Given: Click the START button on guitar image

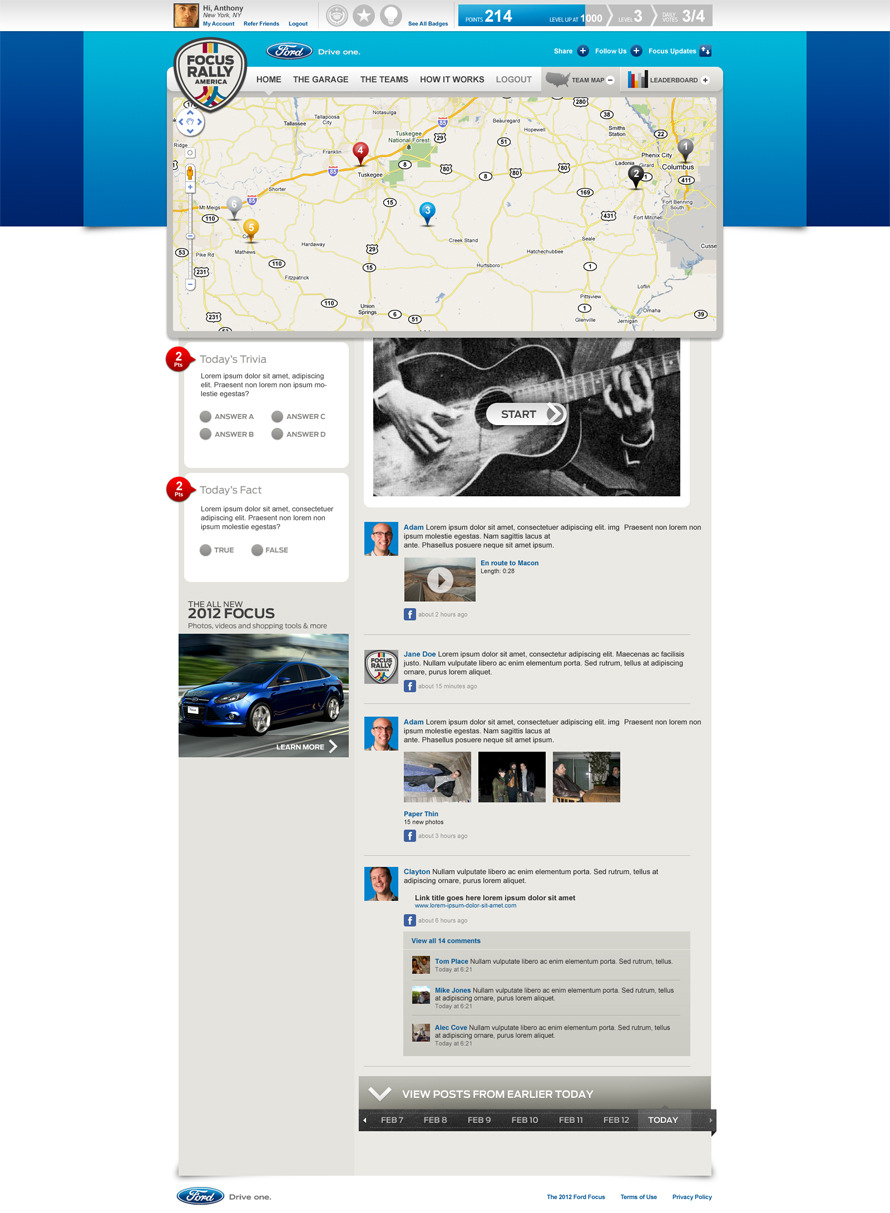Looking at the screenshot, I should pyautogui.click(x=527, y=414).
